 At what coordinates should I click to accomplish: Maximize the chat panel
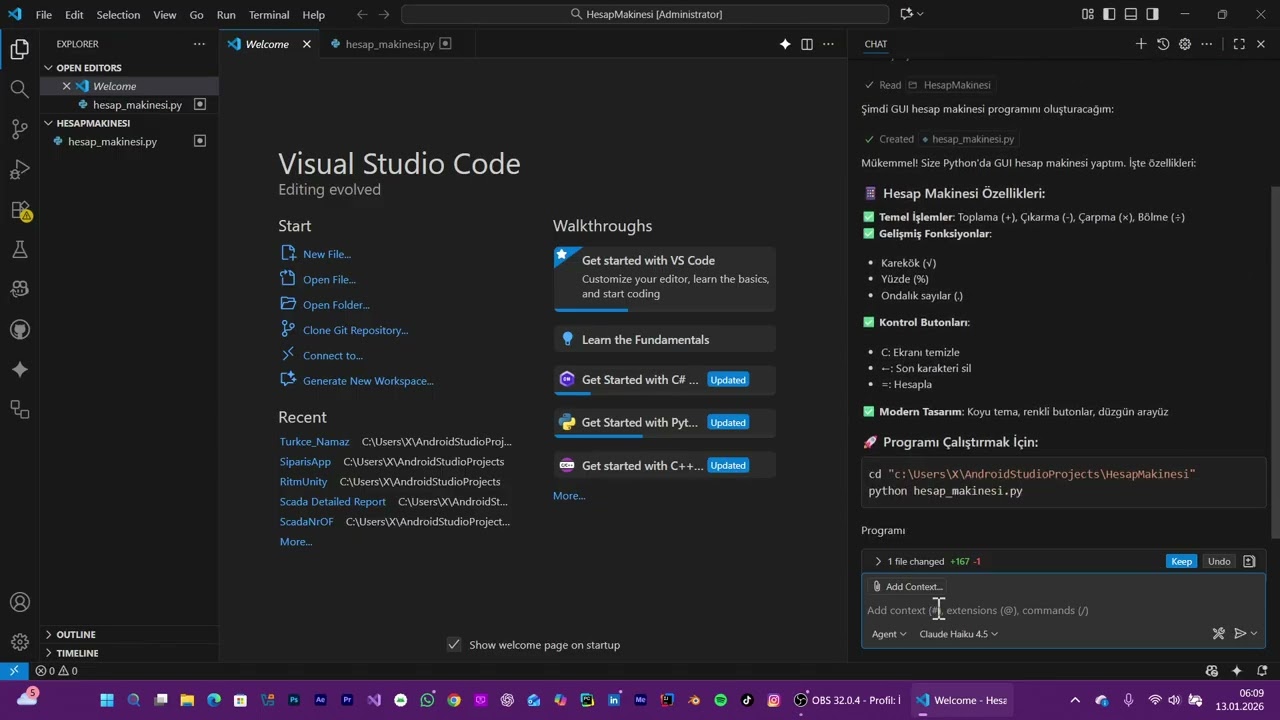[x=1239, y=44]
